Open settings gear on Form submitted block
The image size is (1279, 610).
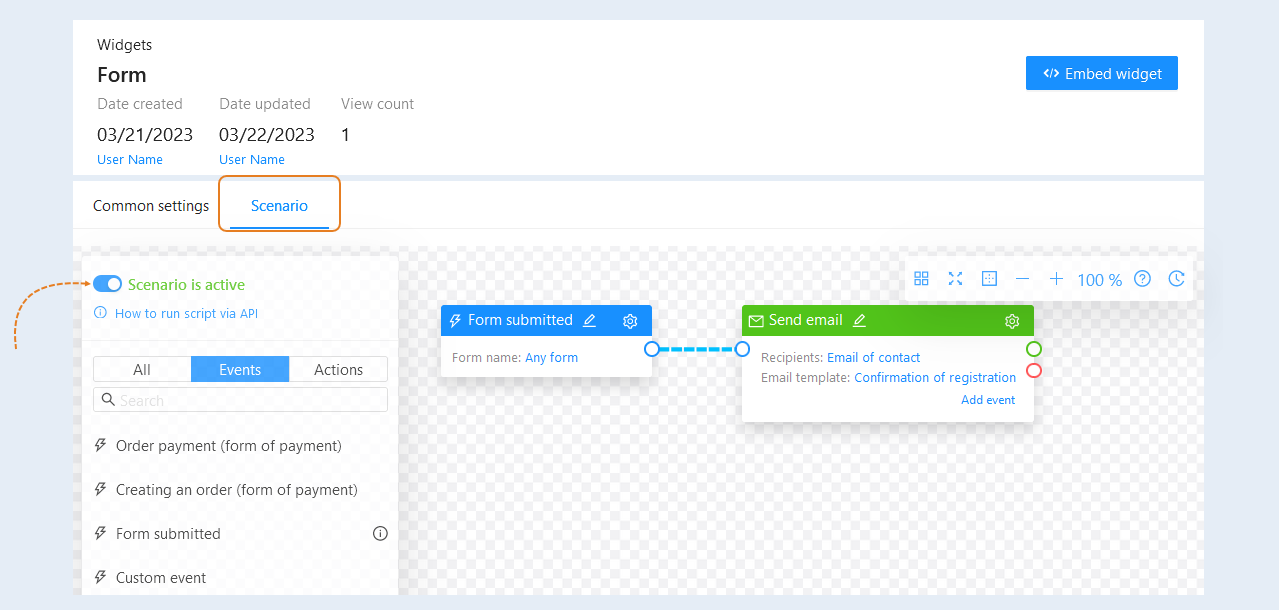point(630,321)
